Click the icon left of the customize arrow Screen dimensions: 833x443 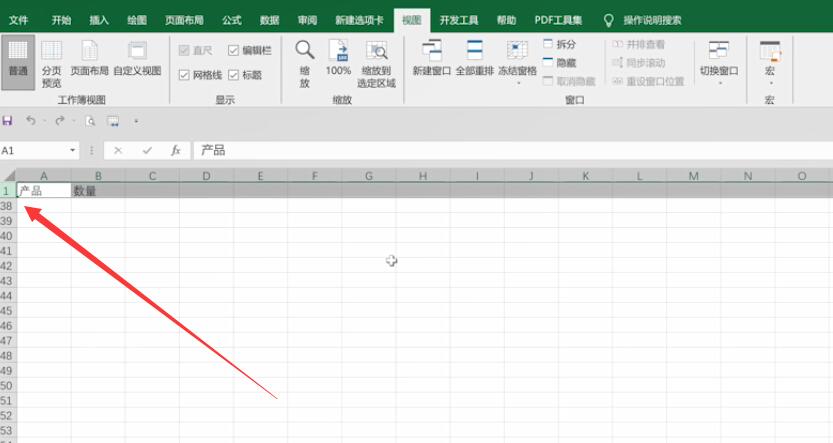(113, 121)
